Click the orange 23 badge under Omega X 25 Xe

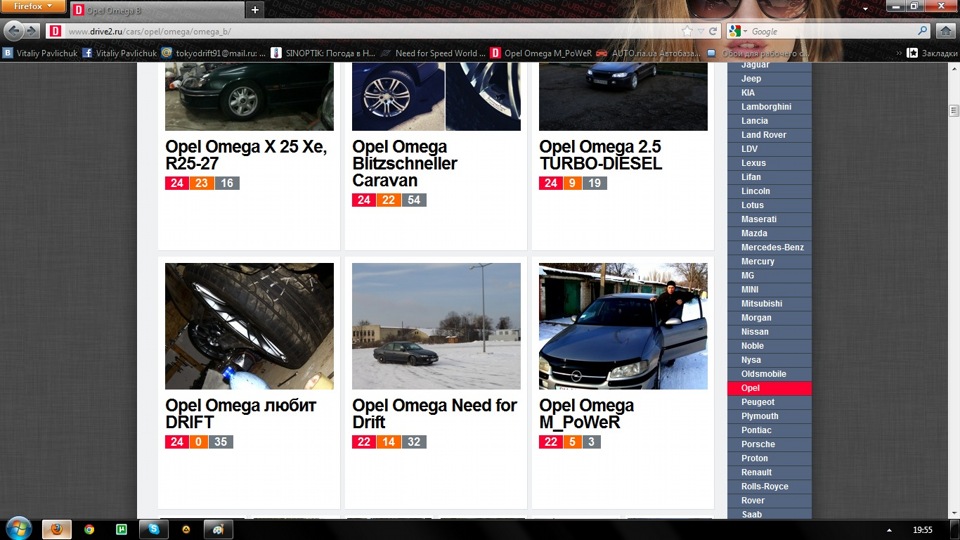tap(201, 183)
